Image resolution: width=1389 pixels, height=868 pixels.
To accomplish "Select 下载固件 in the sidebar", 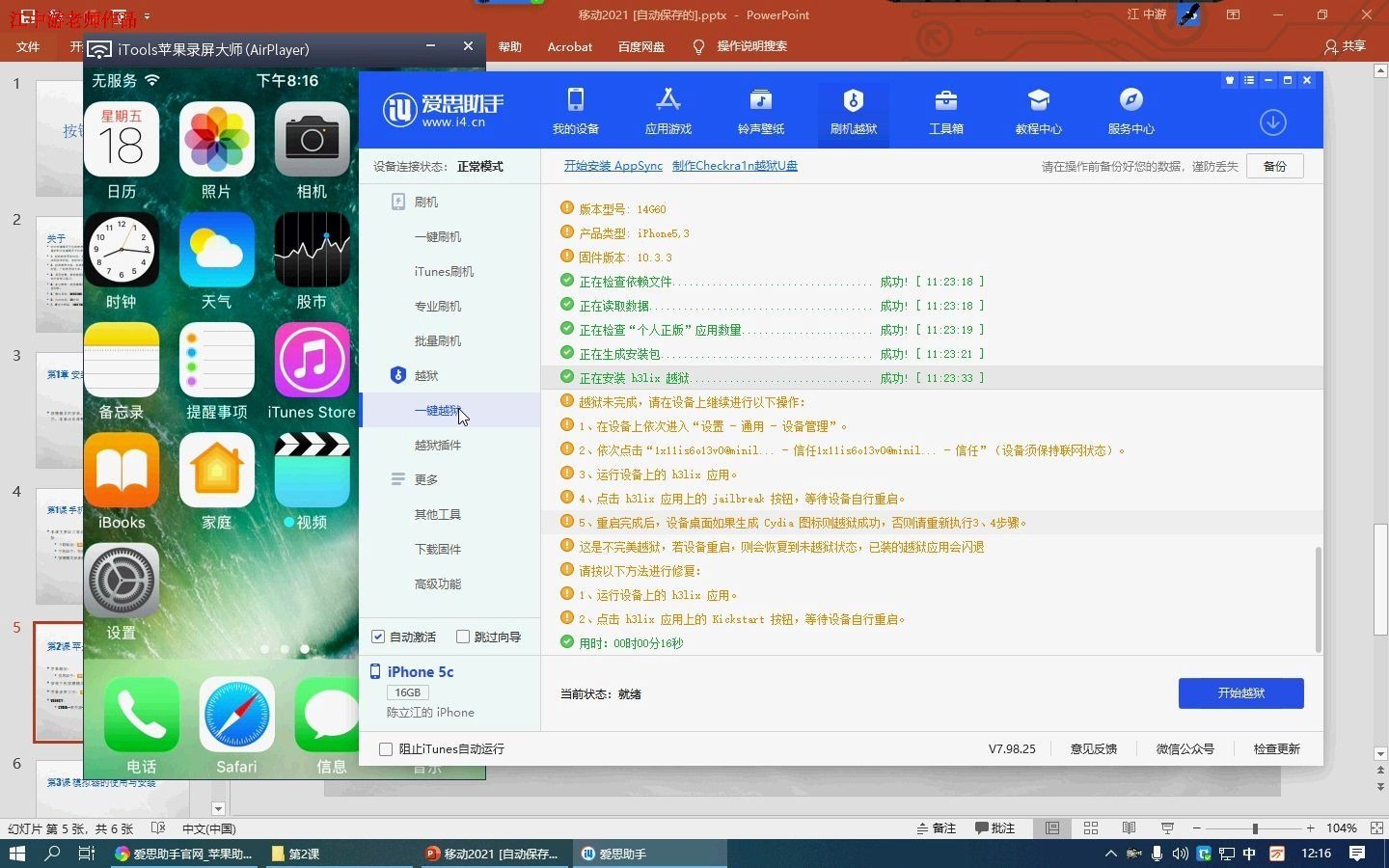I will pyautogui.click(x=438, y=550).
